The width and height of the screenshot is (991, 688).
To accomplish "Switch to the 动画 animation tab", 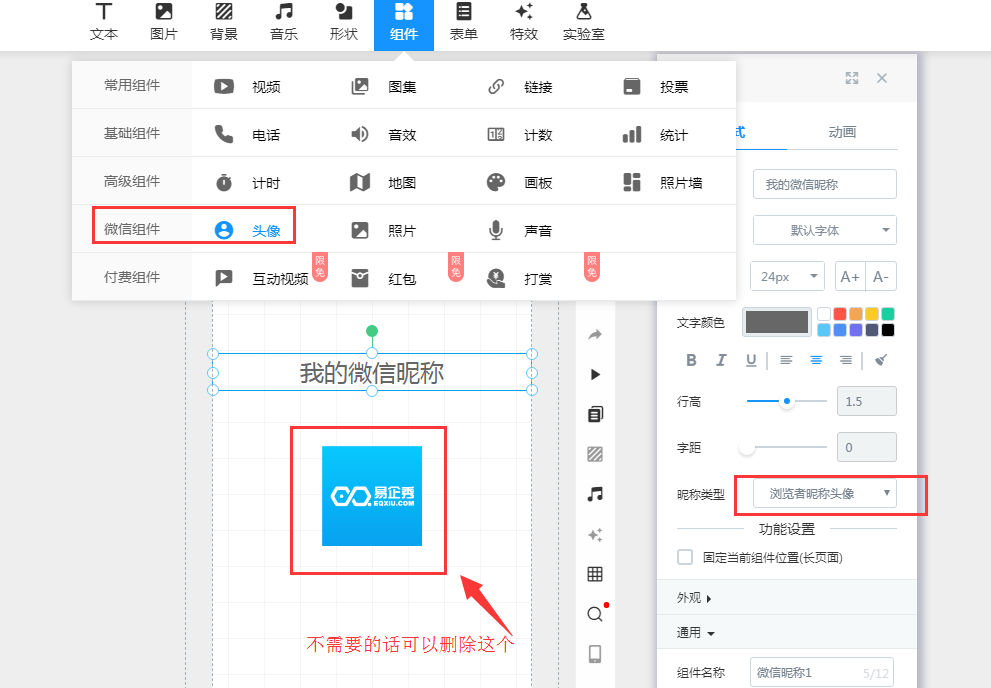I will (x=842, y=132).
